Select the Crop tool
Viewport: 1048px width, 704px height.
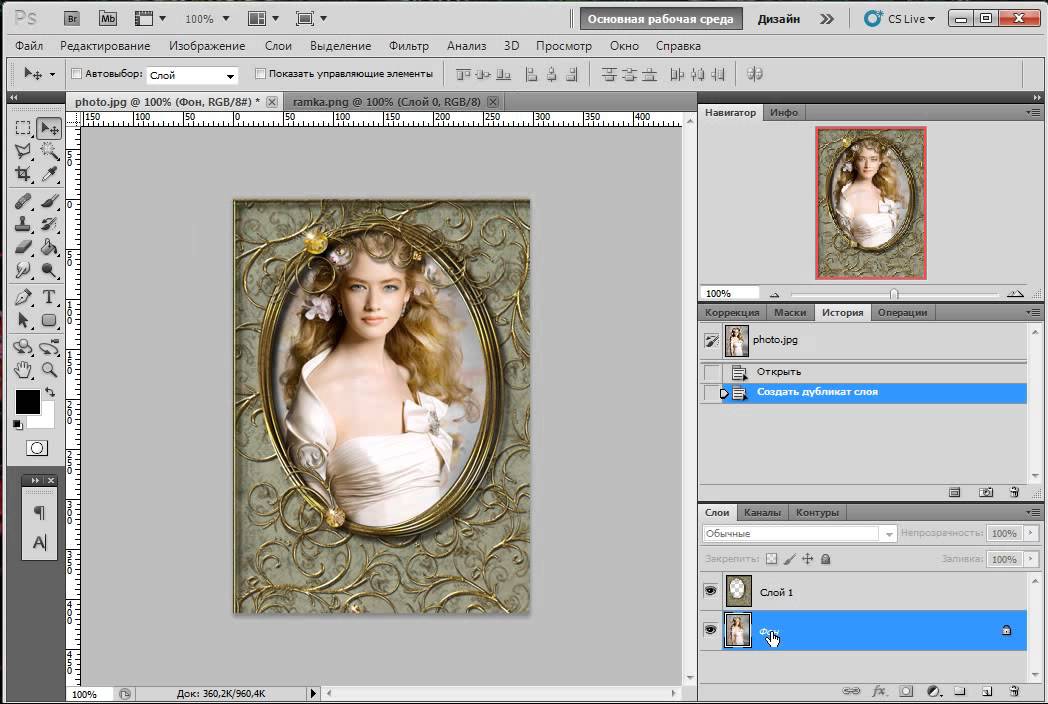tap(23, 174)
